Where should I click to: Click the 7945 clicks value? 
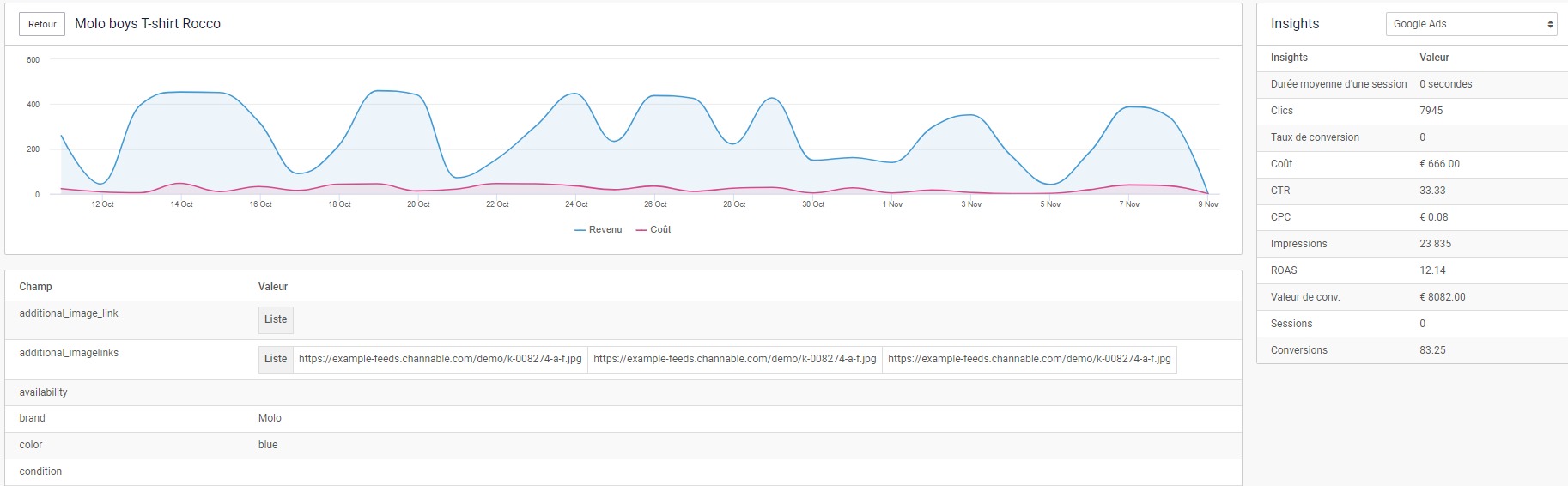click(x=1431, y=111)
